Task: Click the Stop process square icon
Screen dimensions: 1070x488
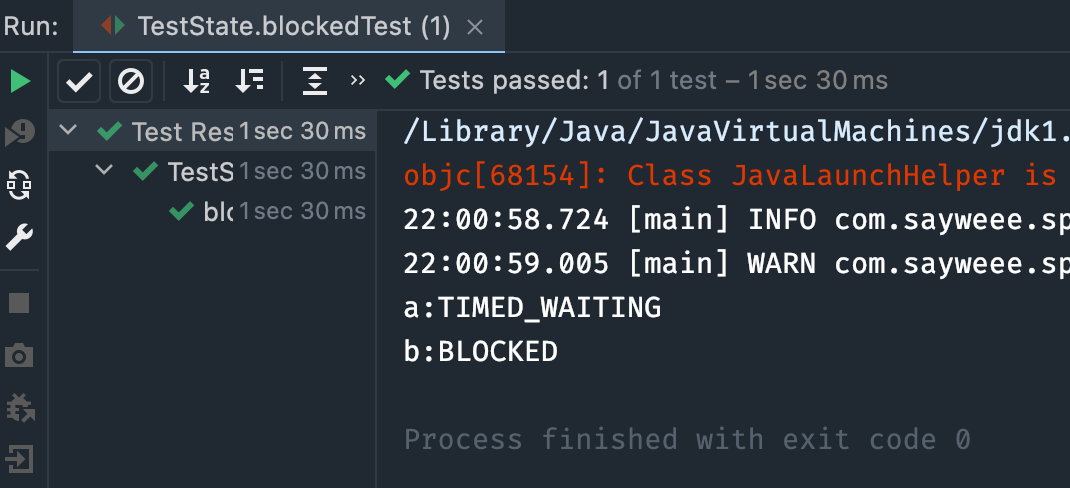Action: pyautogui.click(x=20, y=303)
